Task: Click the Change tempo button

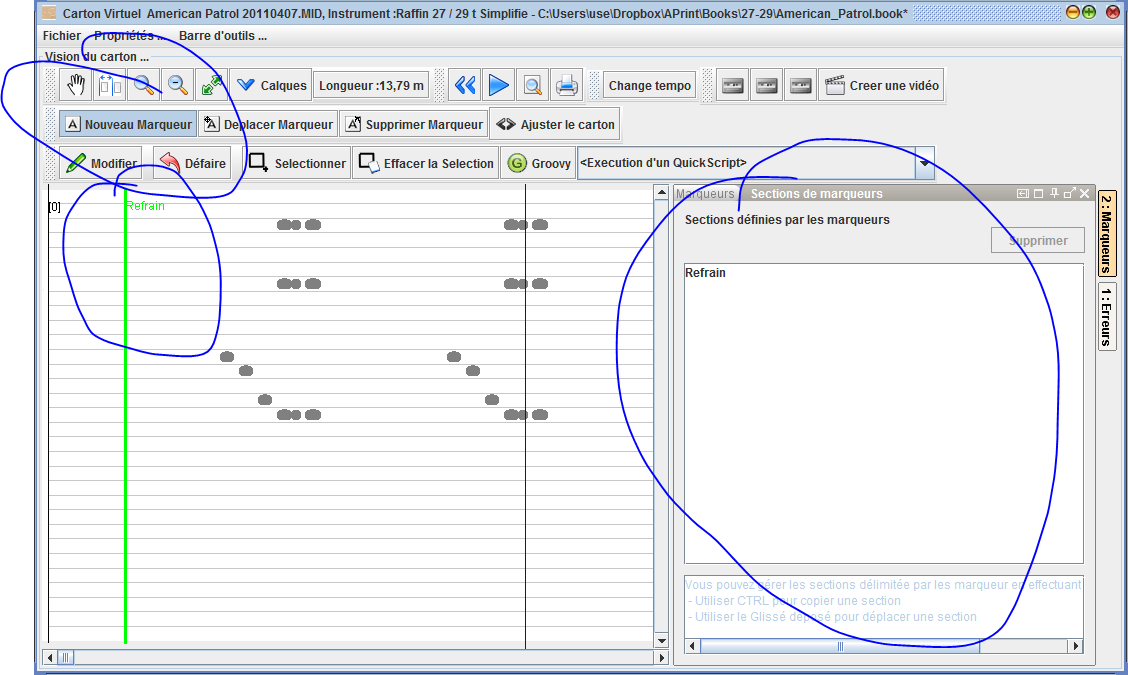Action: coord(650,86)
